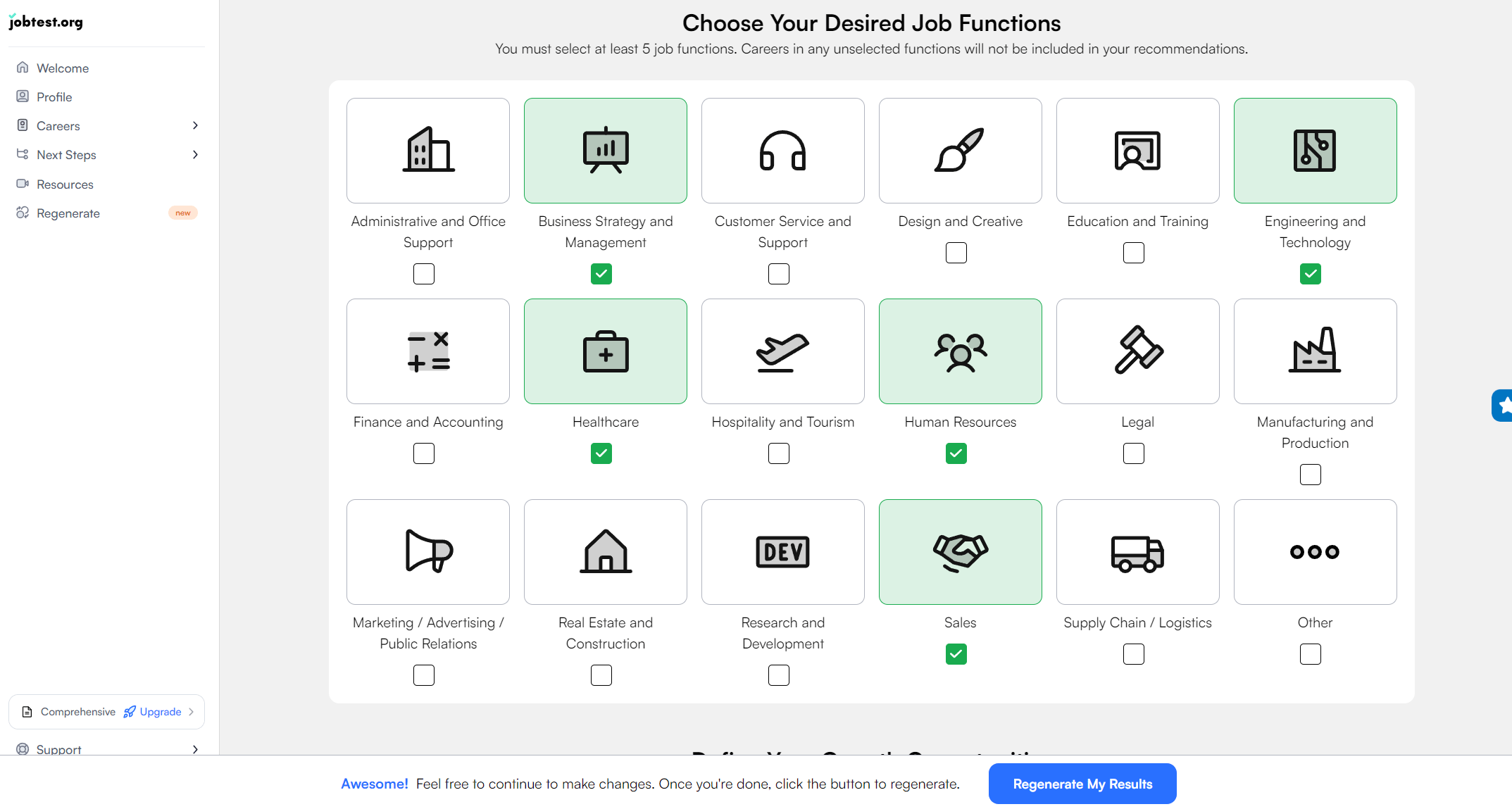1512x809 pixels.
Task: Click the Upgrade link
Action: pos(160,712)
